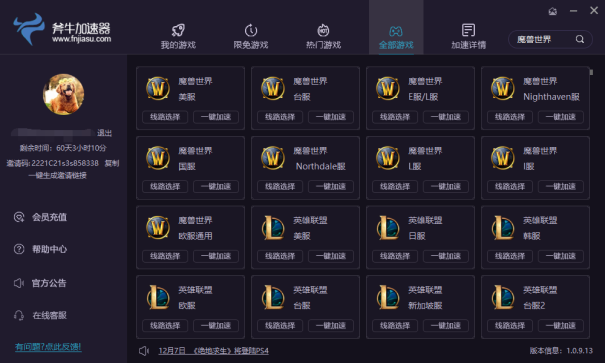Click WoW icon of 魔兽世界 Northdale服
Viewport: 605px width, 363px height.
(273, 158)
